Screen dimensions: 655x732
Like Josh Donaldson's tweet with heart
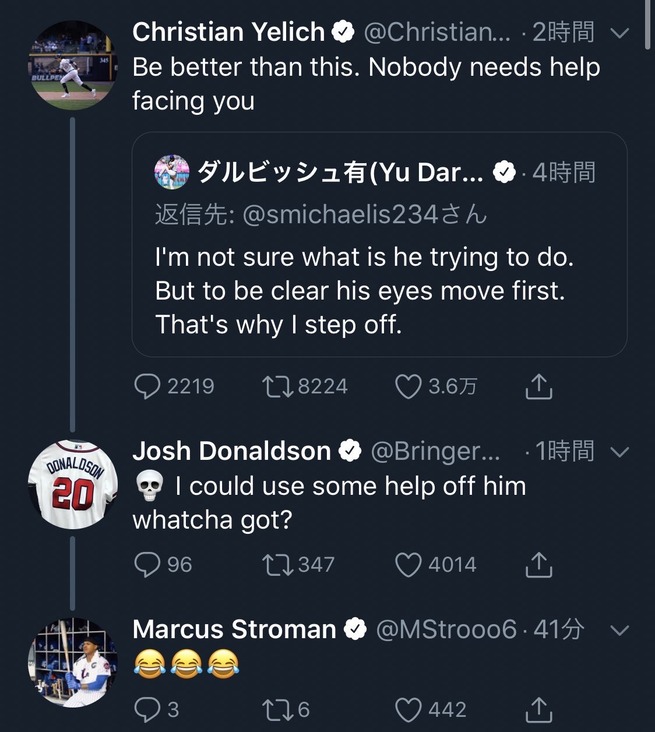[x=408, y=565]
